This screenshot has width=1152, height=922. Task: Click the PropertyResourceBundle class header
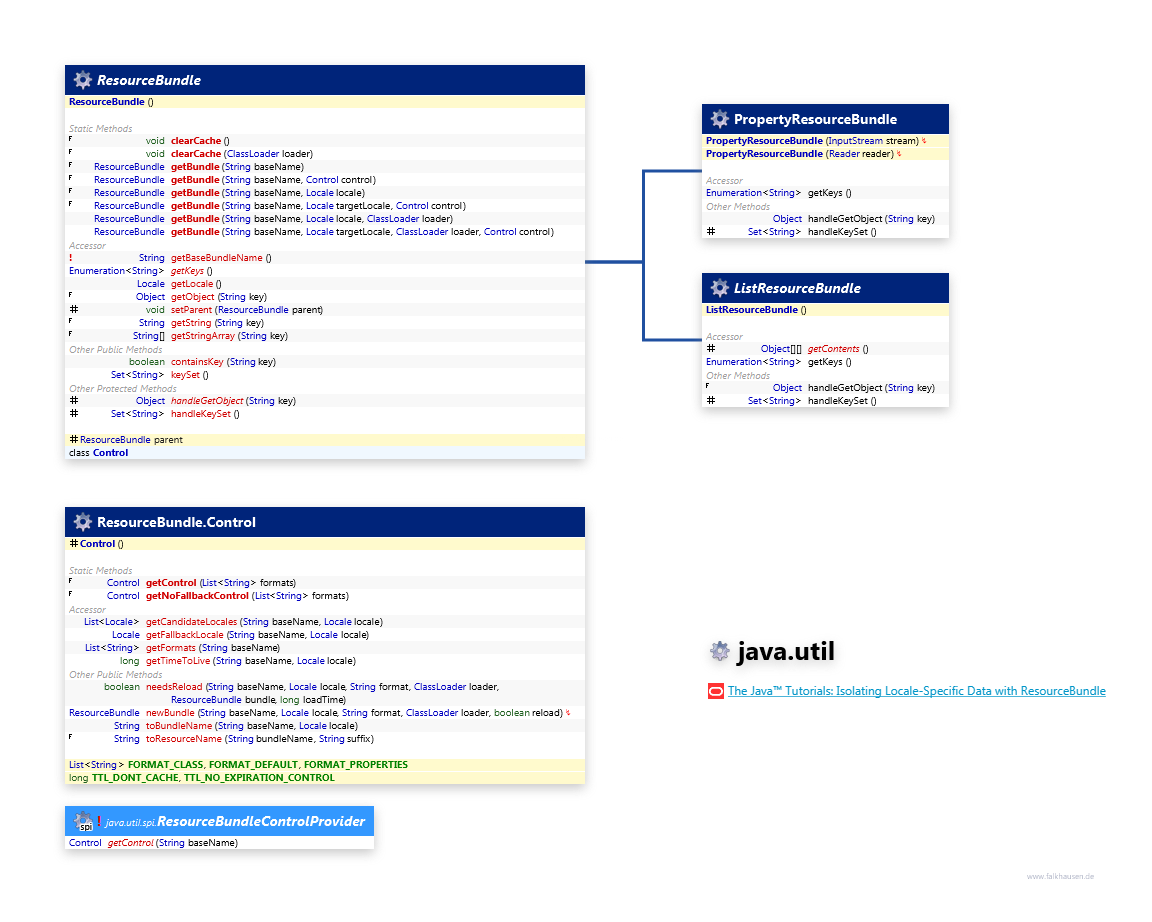[x=815, y=119]
